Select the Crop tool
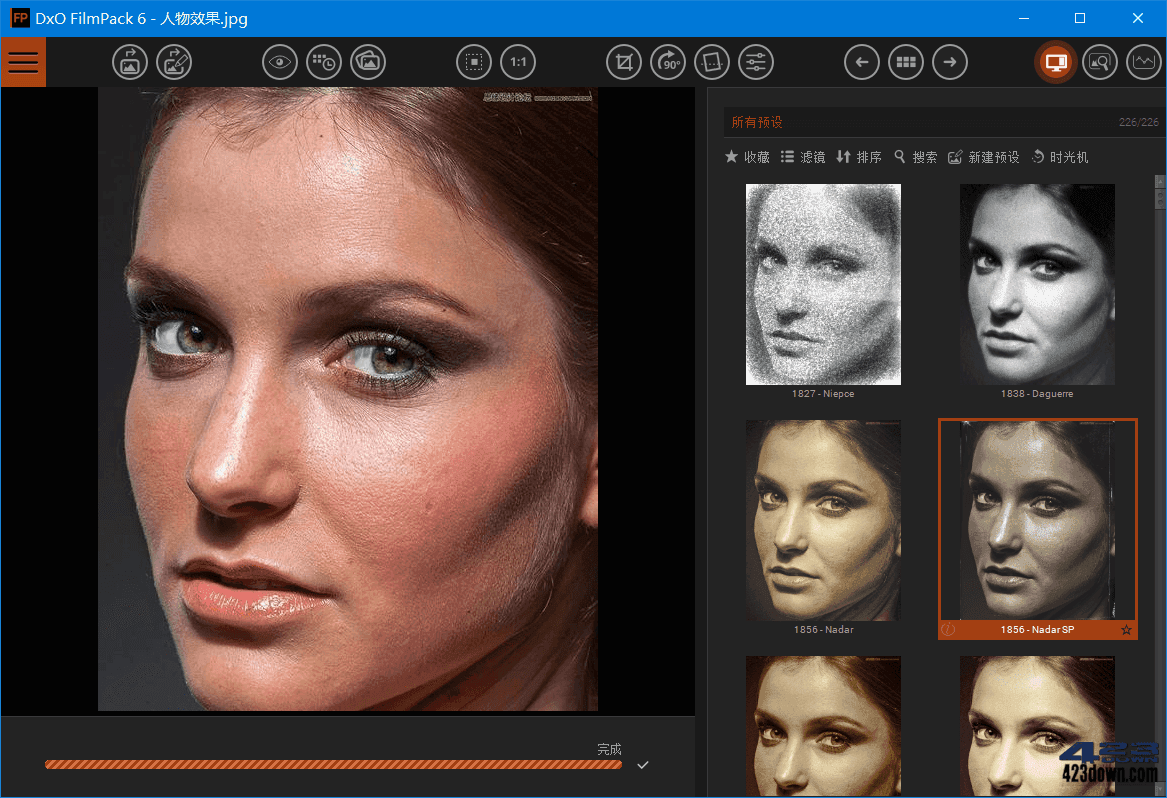The image size is (1167, 798). [624, 62]
